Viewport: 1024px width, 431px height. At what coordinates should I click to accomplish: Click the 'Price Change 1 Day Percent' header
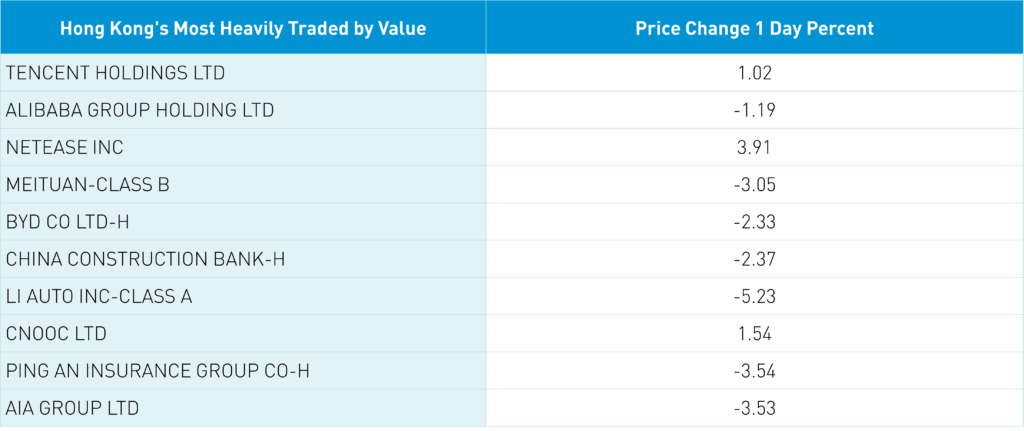754,29
